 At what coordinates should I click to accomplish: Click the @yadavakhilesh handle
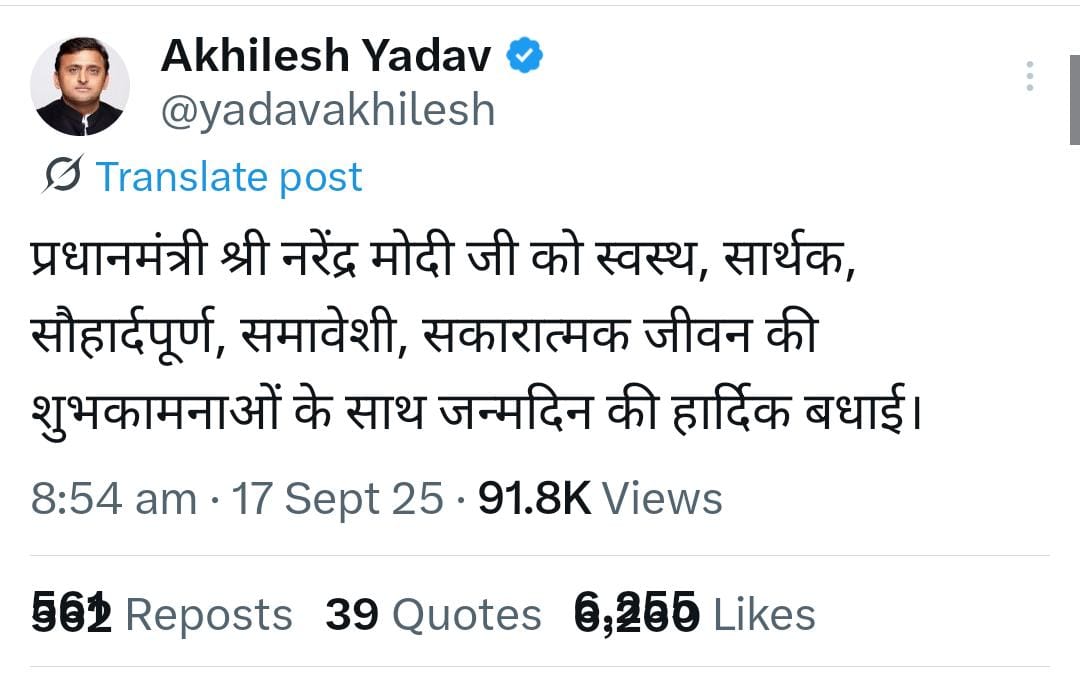[328, 110]
